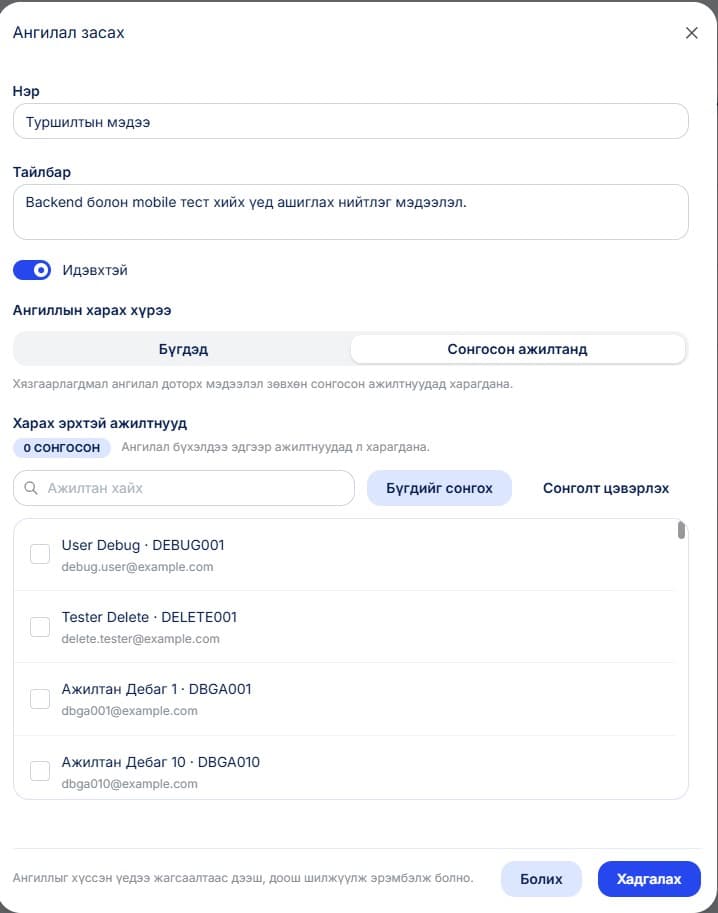Select the debug.user@example.com row

(344, 555)
